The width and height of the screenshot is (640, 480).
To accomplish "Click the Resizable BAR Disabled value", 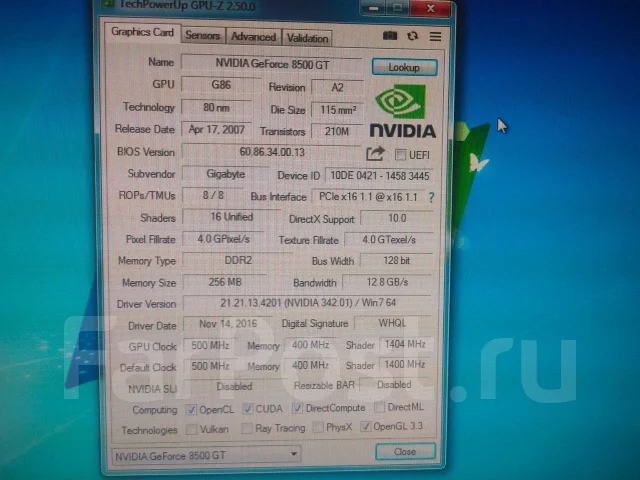I will [394, 385].
